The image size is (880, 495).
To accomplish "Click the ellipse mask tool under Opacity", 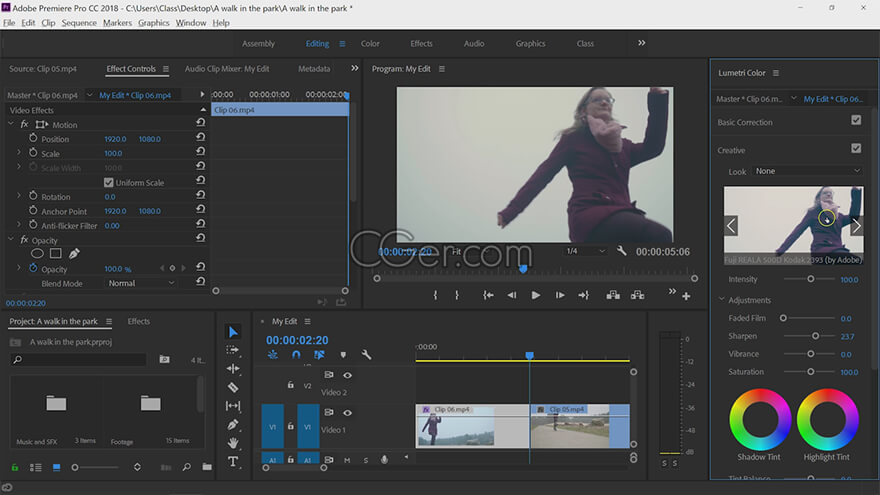I will coord(37,254).
